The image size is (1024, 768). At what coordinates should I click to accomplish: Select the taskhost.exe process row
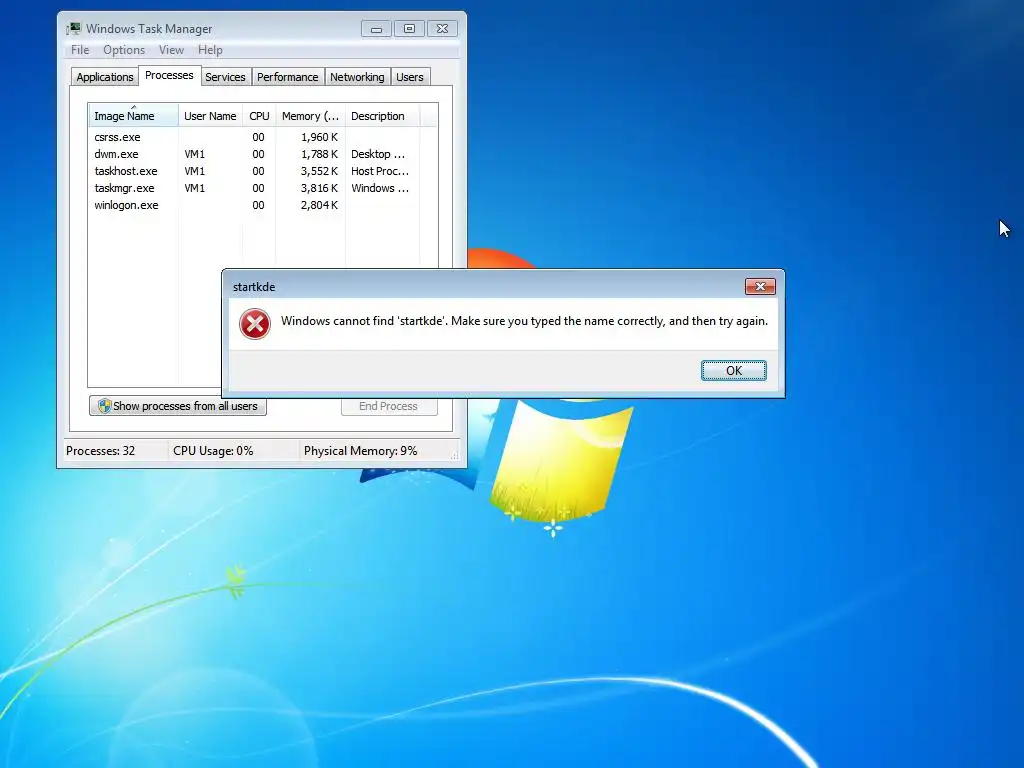click(263, 171)
